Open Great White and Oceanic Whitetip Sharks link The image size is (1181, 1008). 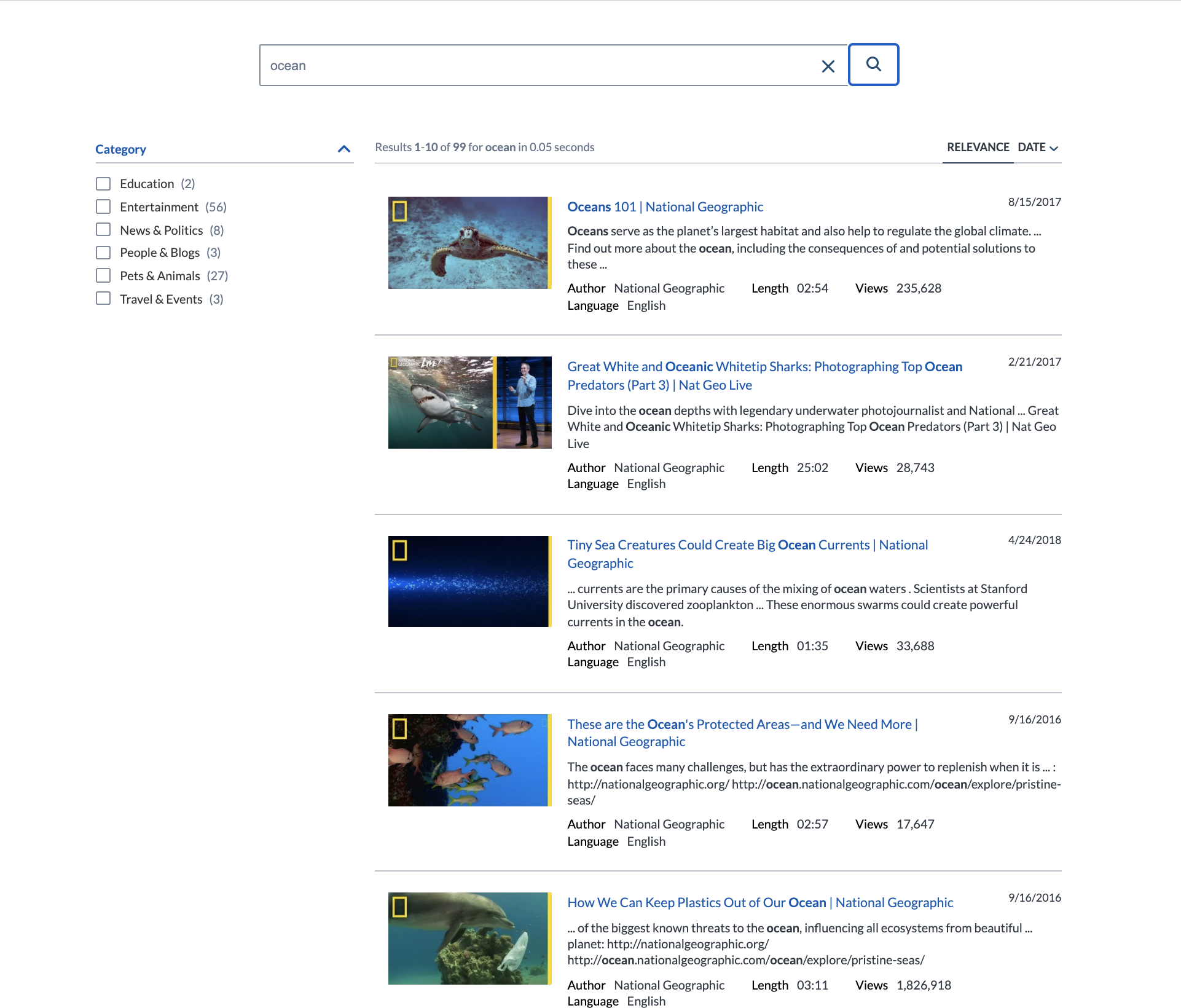click(x=764, y=376)
